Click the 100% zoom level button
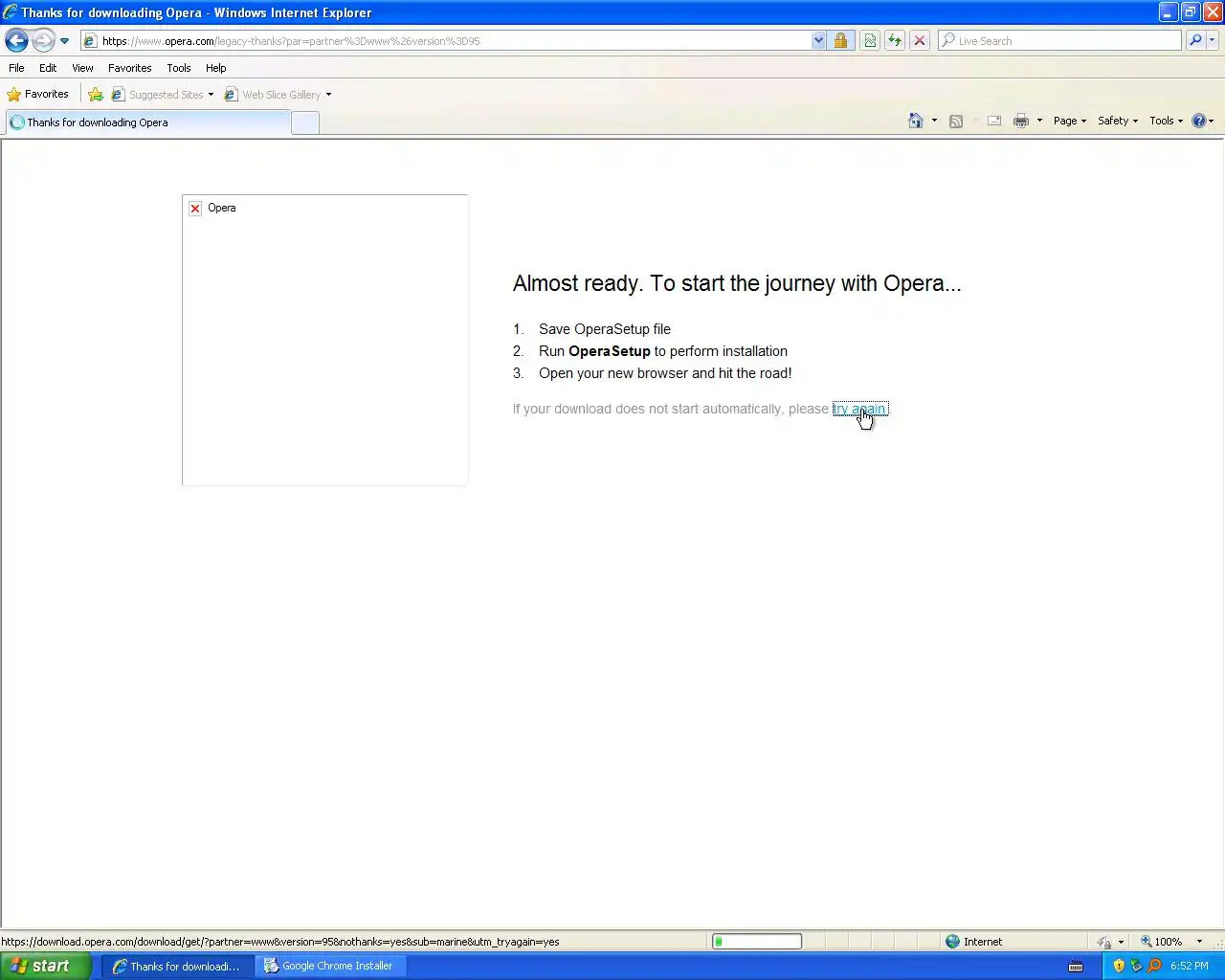This screenshot has width=1225, height=980. coord(1161,942)
